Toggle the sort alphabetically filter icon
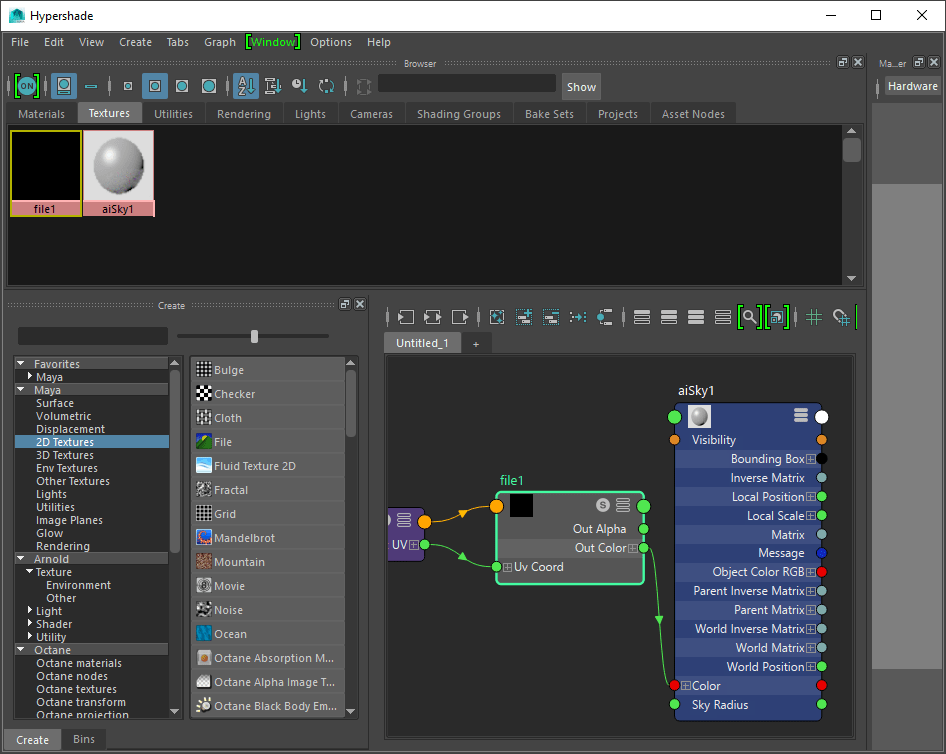Viewport: 946px width, 754px height. click(246, 86)
